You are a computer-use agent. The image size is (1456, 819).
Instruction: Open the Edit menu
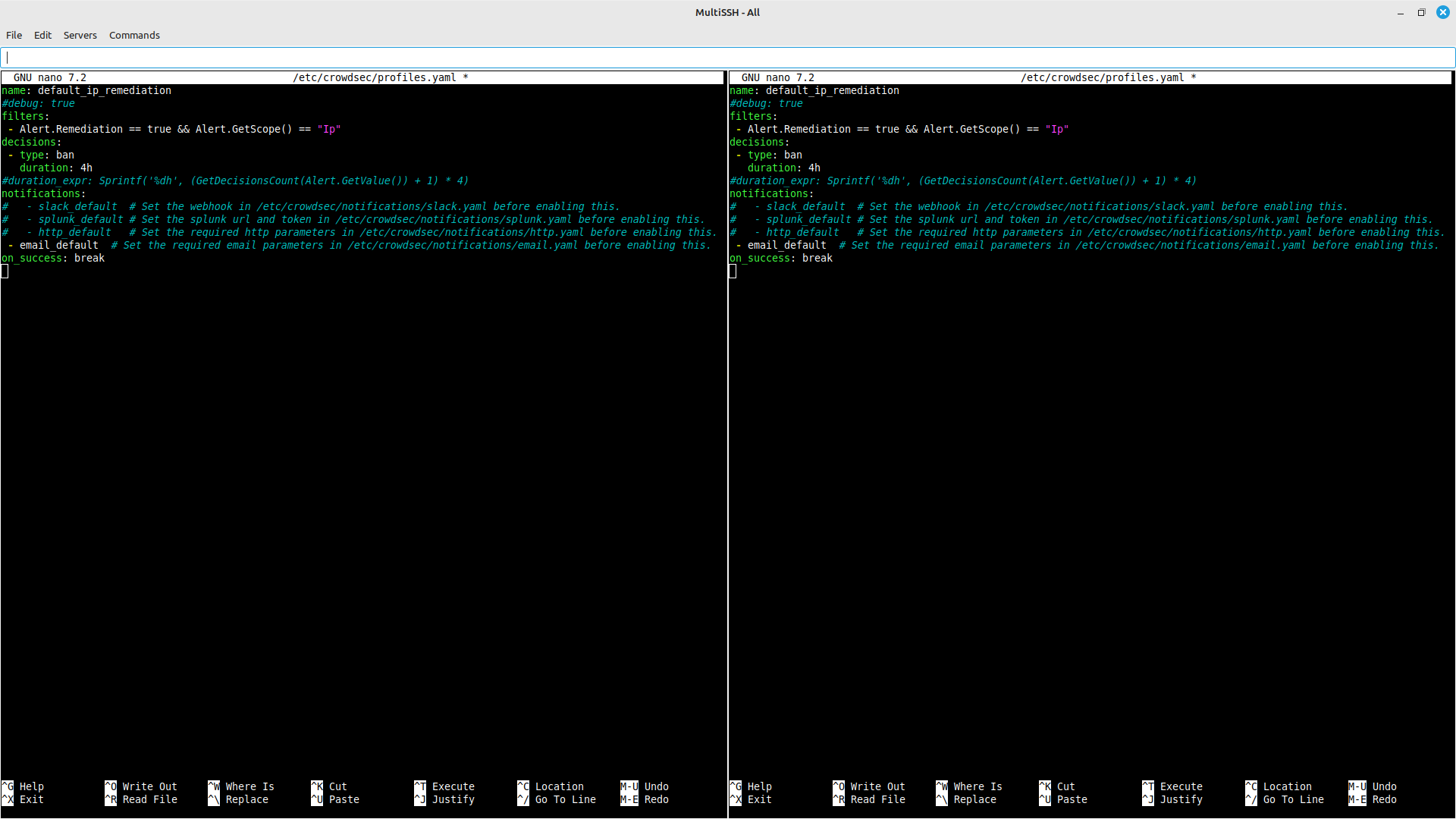(x=42, y=35)
